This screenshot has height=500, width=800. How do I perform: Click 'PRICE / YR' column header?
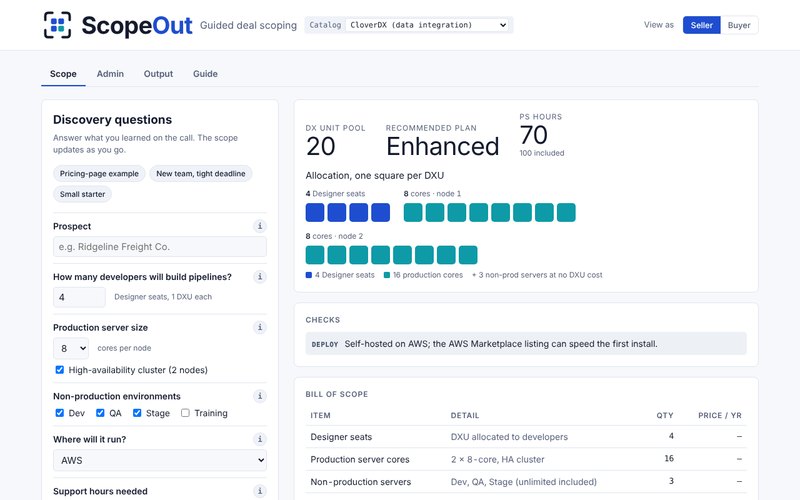tap(719, 415)
